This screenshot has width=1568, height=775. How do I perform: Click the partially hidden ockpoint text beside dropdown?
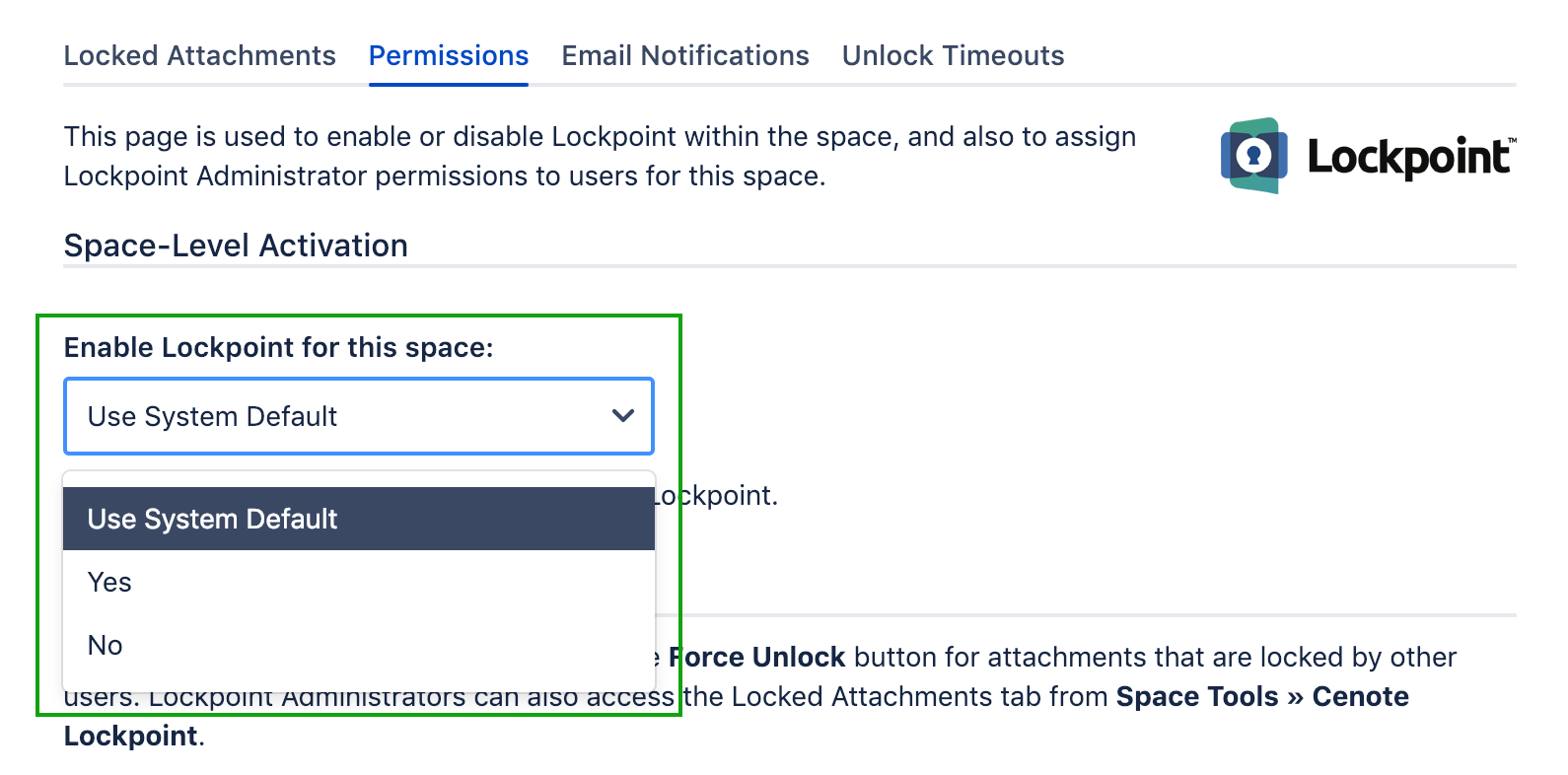720,496
